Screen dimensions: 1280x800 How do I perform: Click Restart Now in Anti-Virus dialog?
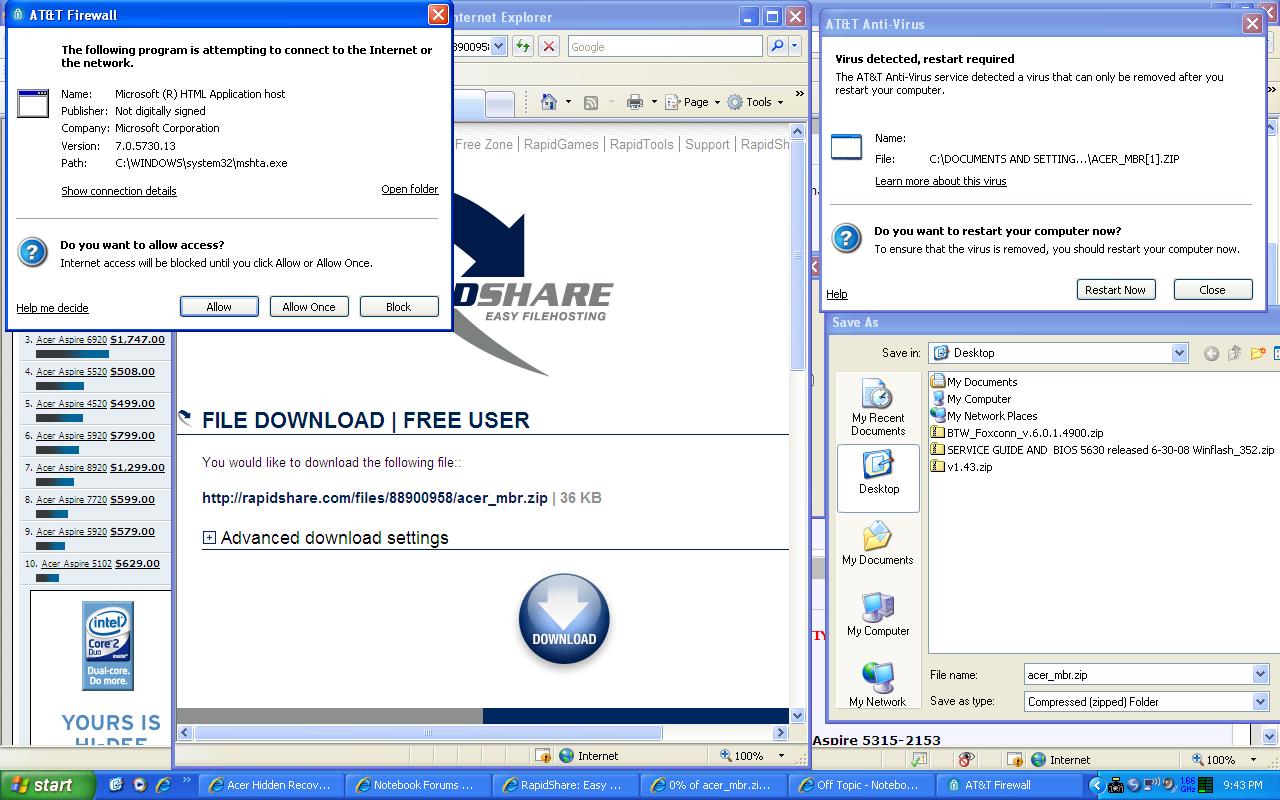click(1115, 290)
